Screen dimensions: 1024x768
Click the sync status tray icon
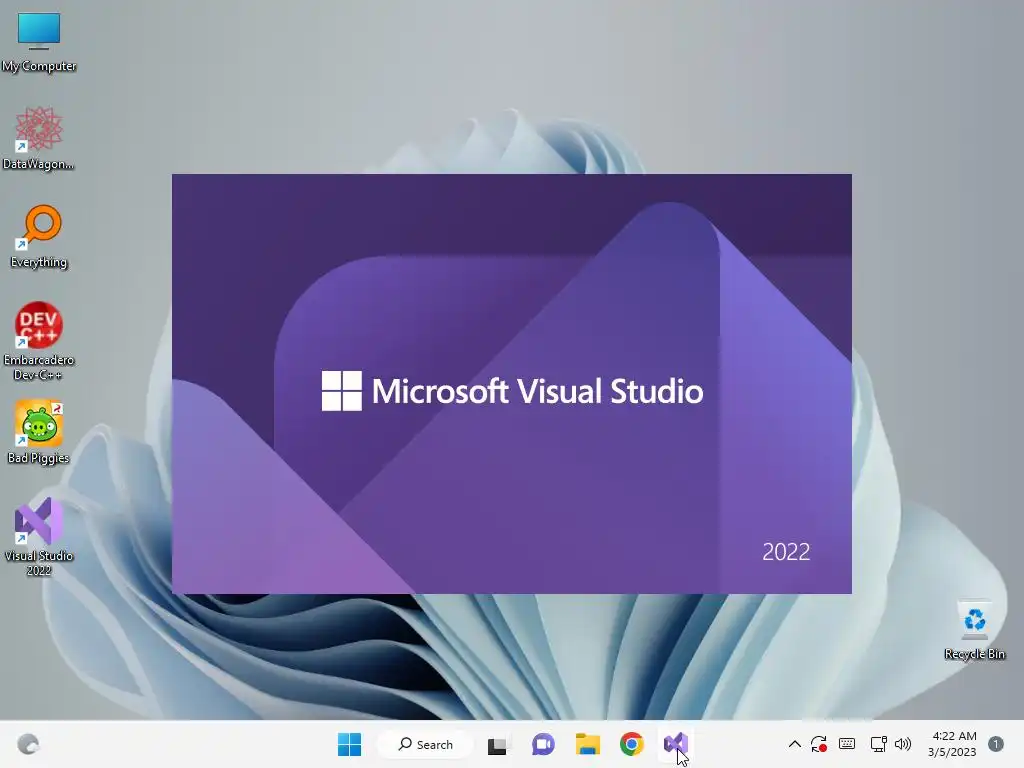pos(819,744)
